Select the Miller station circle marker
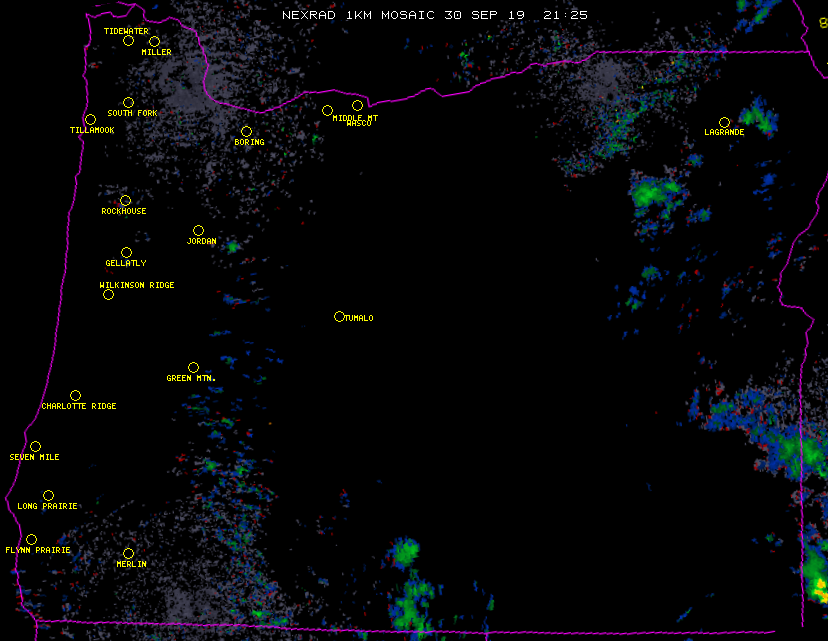This screenshot has width=828, height=641. click(x=154, y=41)
